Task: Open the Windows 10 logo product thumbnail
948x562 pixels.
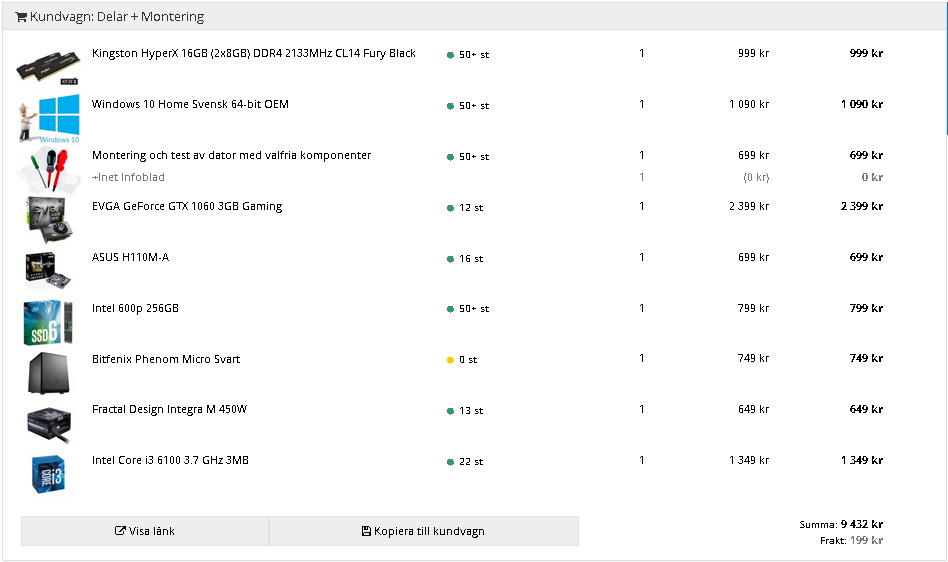Action: pyautogui.click(x=49, y=118)
